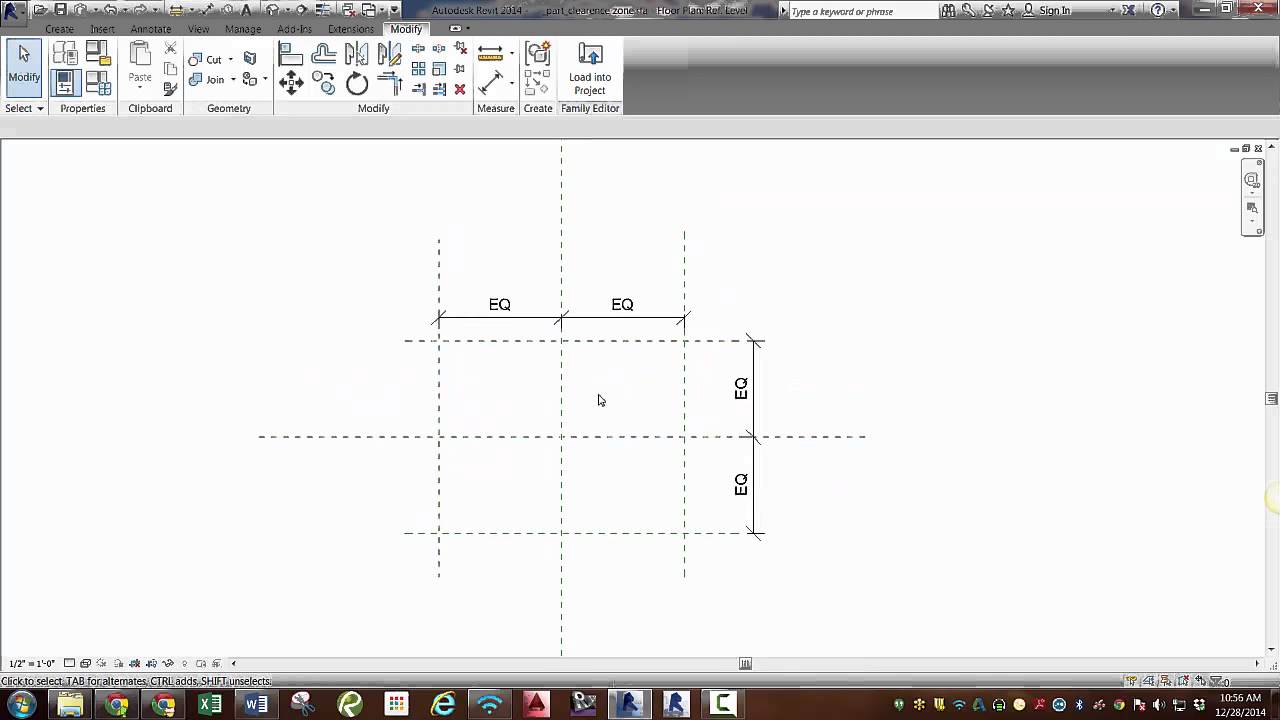The image size is (1280, 720).
Task: Click the Scale tool icon
Action: pos(439,69)
